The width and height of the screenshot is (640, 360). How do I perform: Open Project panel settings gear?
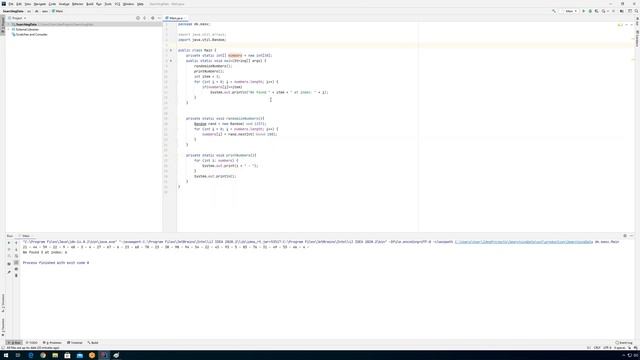[x=153, y=18]
